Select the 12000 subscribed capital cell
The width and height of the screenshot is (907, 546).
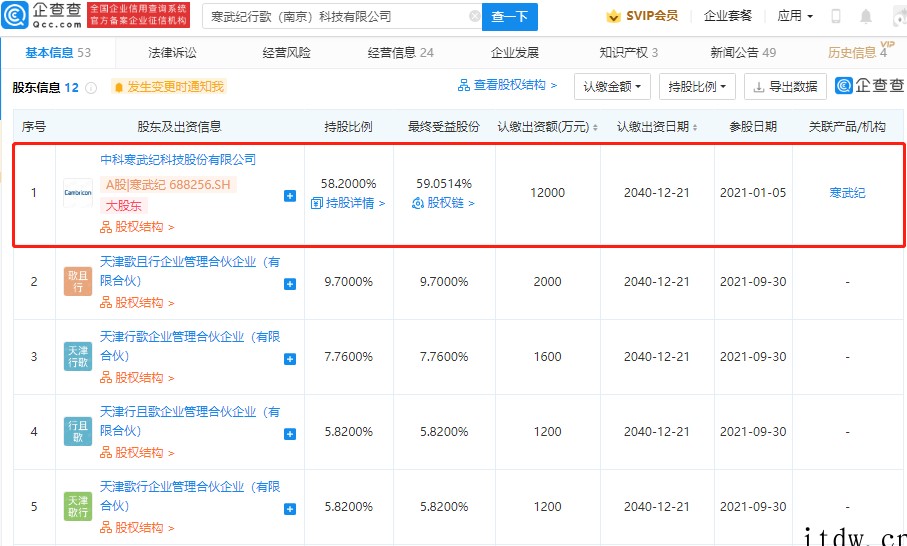coord(547,193)
